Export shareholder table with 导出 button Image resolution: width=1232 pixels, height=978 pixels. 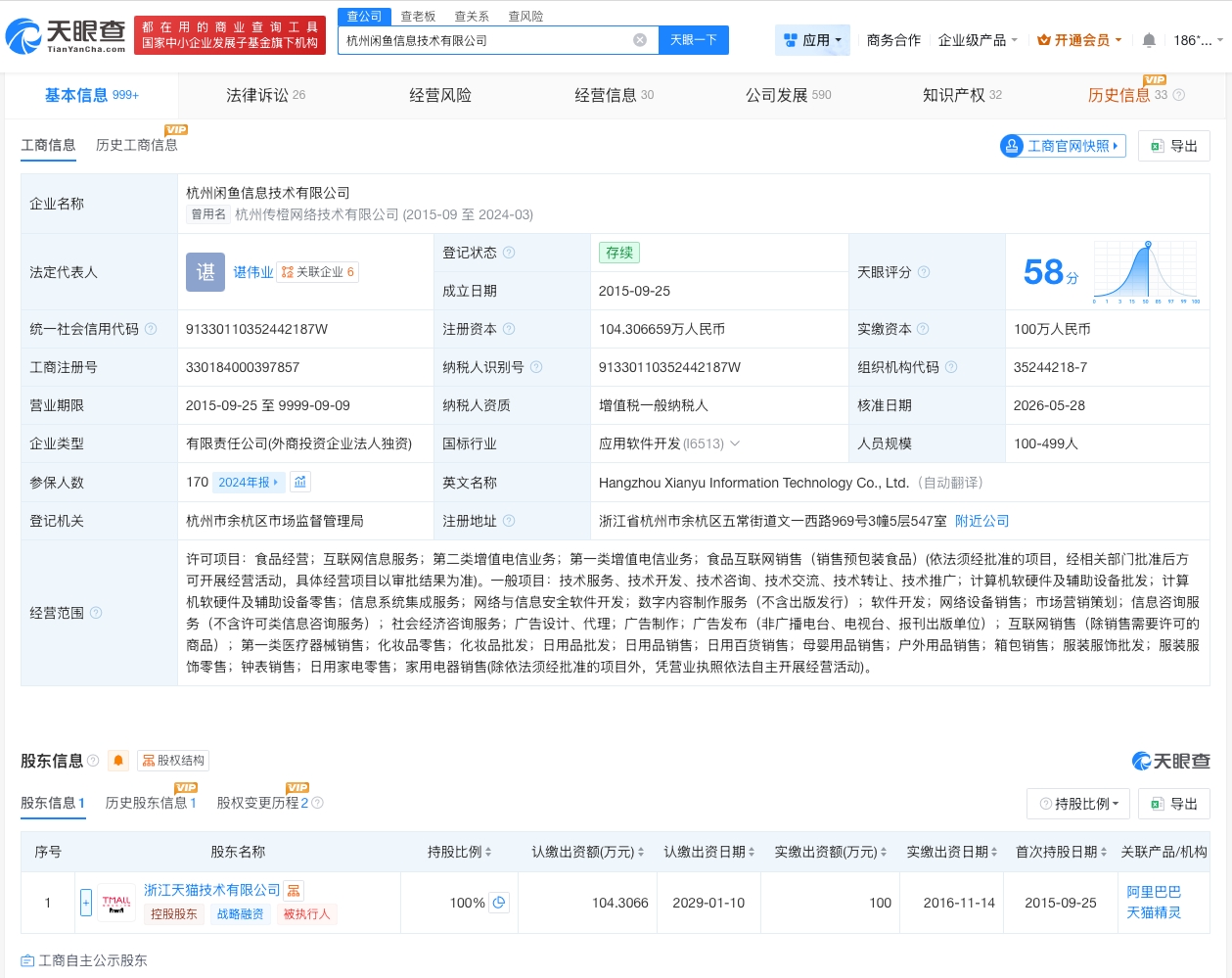click(x=1174, y=804)
